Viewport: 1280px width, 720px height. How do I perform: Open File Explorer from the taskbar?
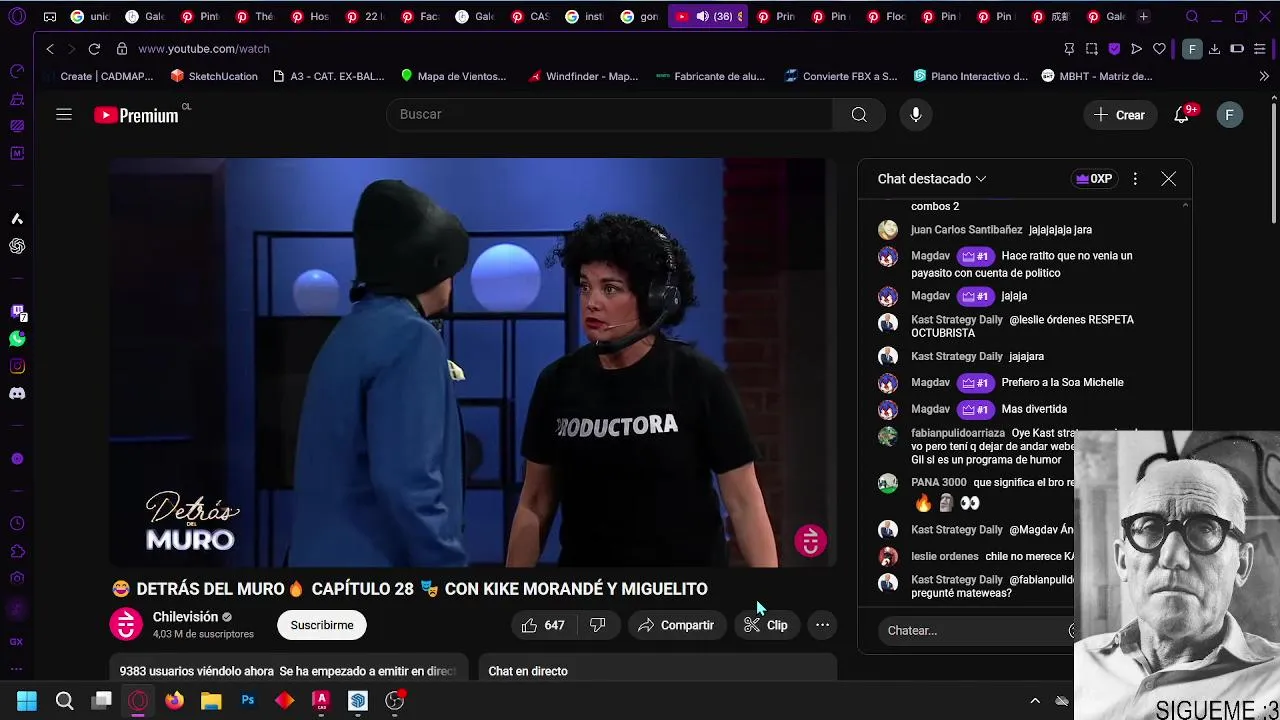click(x=211, y=701)
